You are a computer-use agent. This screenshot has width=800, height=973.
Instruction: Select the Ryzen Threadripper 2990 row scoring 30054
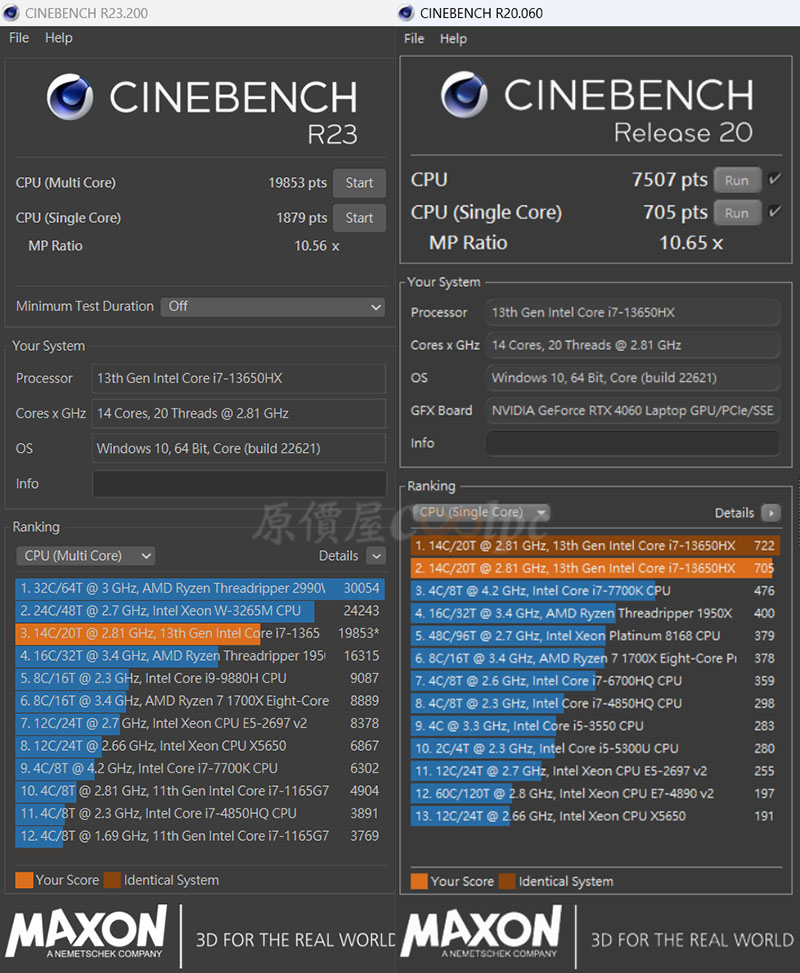200,588
